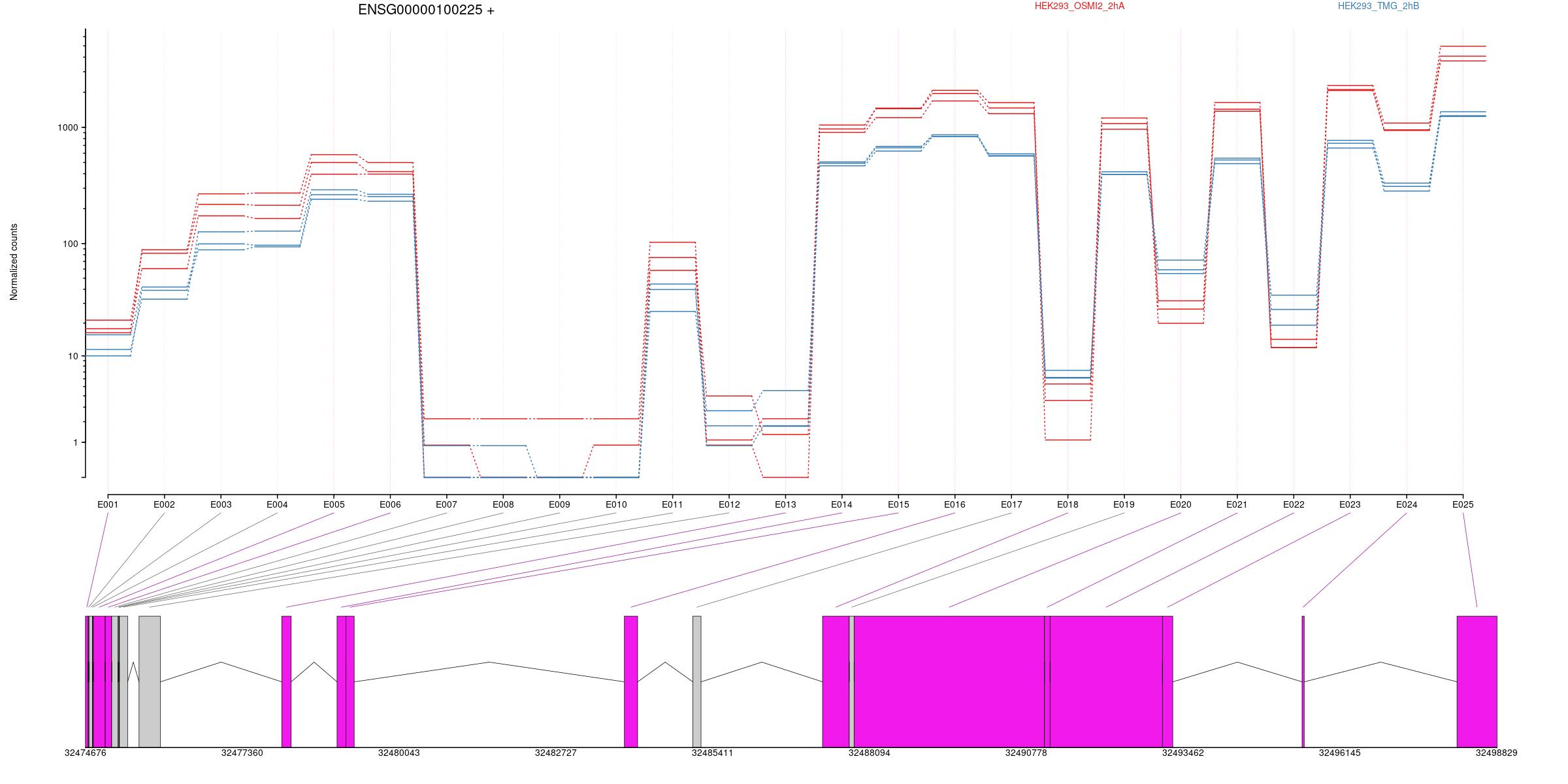Viewport: 1568px width, 784px height.
Task: Select the last magenta exon at gene end
Action: (x=1477, y=681)
